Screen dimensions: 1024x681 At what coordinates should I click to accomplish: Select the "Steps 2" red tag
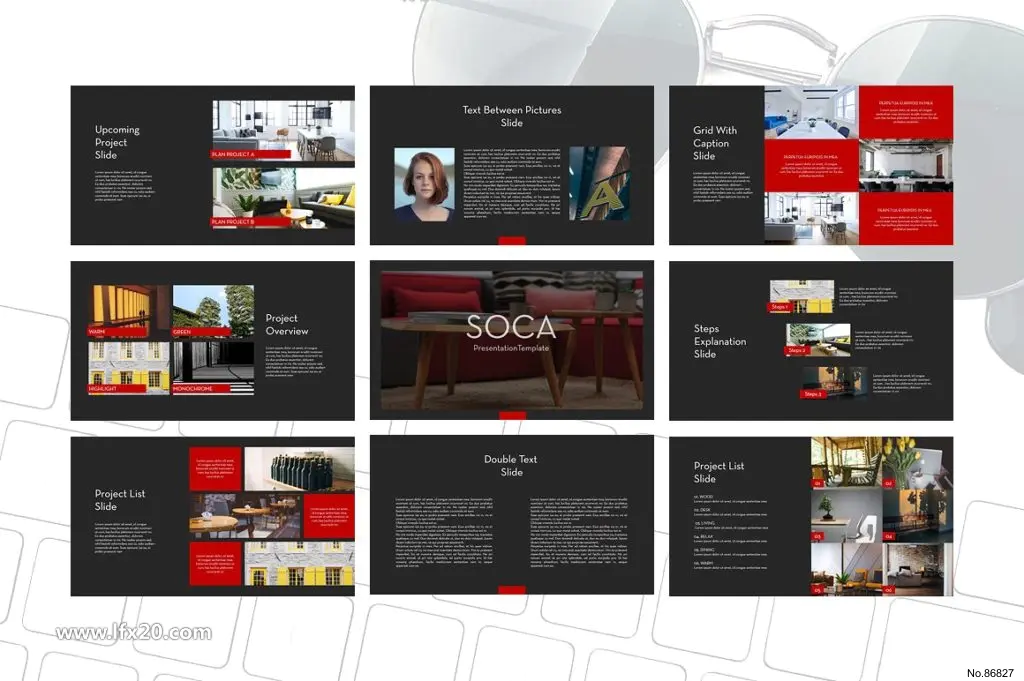[796, 351]
